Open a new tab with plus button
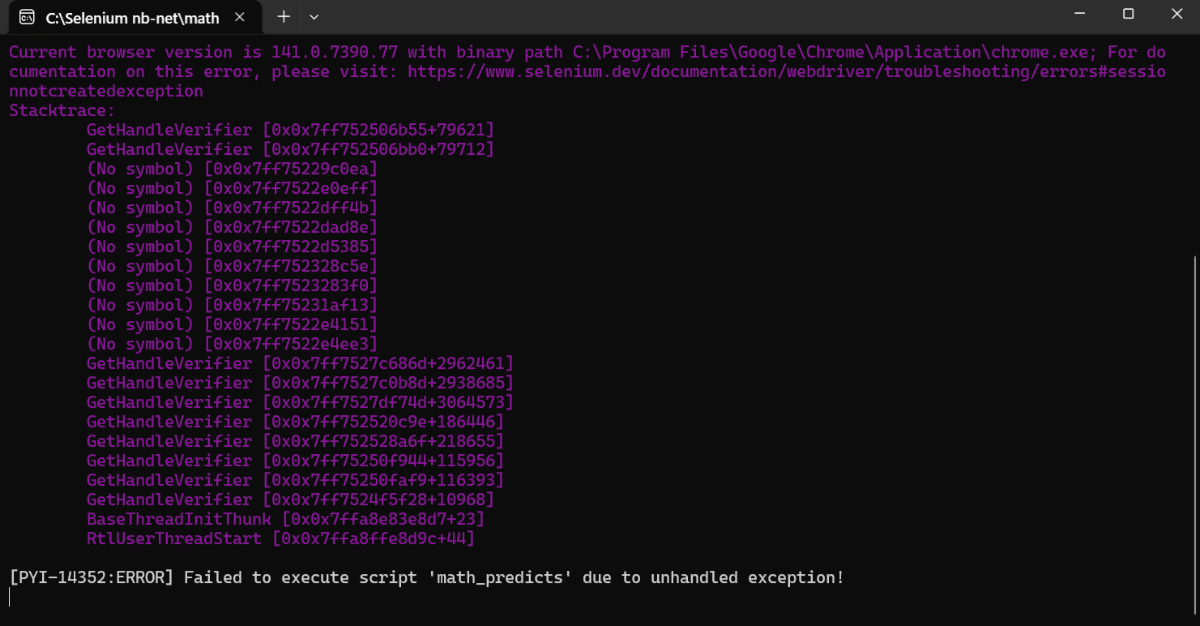This screenshot has height=626, width=1200. pos(284,16)
